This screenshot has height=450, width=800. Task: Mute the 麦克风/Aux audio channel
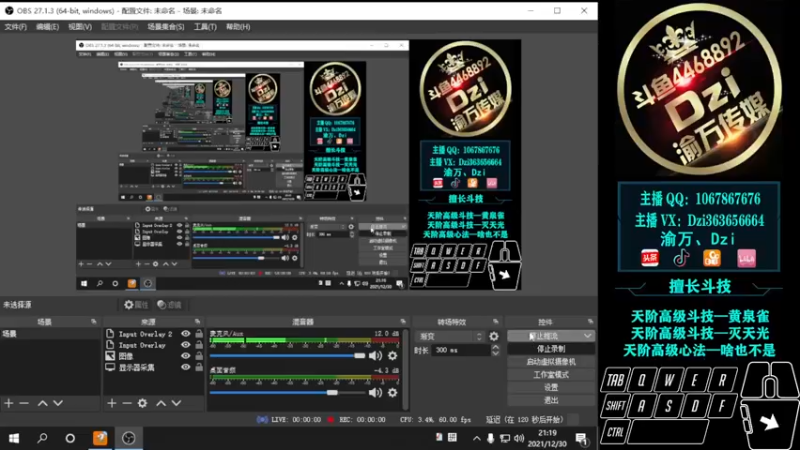click(x=376, y=356)
